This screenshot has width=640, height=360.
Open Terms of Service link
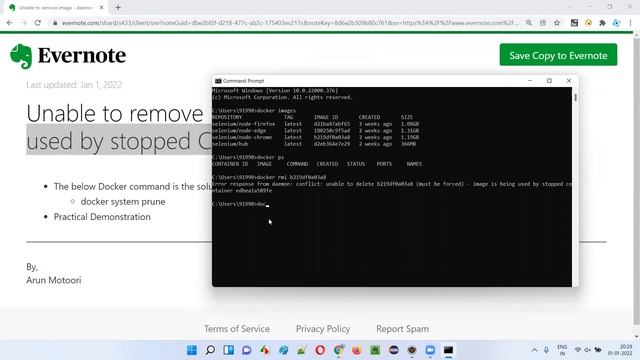pyautogui.click(x=237, y=329)
